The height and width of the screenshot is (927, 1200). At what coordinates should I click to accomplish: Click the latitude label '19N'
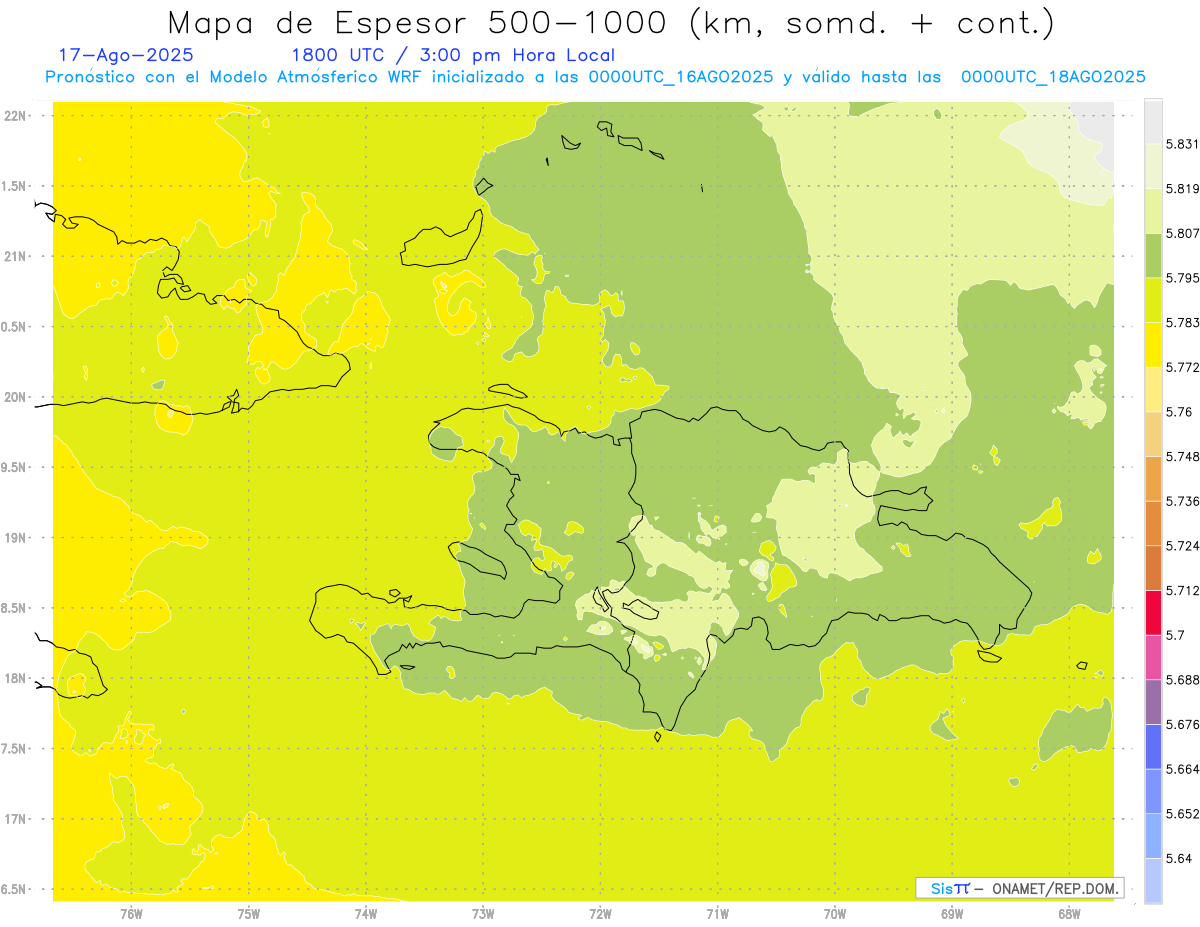(16, 538)
